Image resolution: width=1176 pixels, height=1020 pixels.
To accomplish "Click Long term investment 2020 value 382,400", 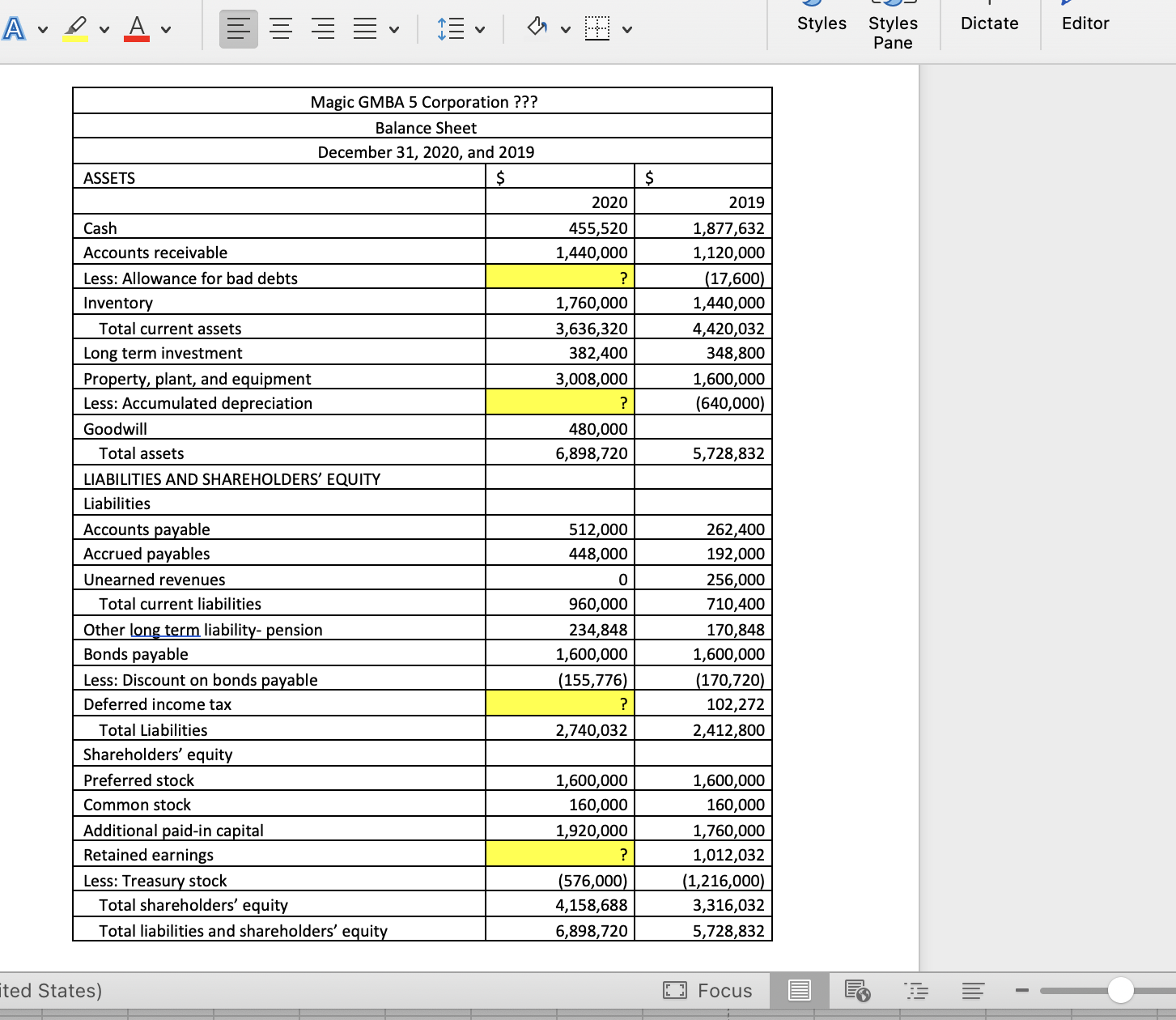I will [597, 353].
